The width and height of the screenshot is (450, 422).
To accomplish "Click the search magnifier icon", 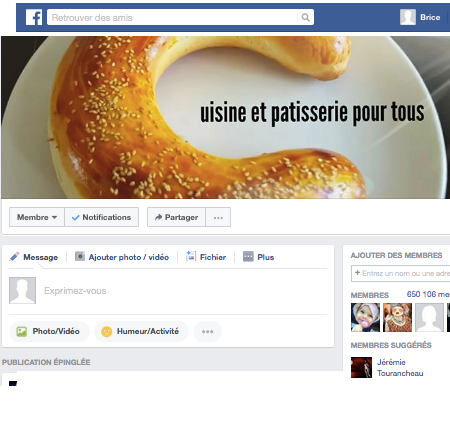I will click(305, 17).
